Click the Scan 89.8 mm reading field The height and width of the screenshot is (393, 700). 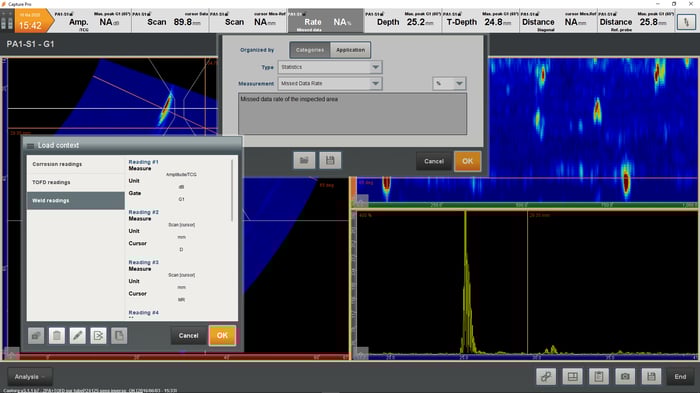click(x=170, y=21)
